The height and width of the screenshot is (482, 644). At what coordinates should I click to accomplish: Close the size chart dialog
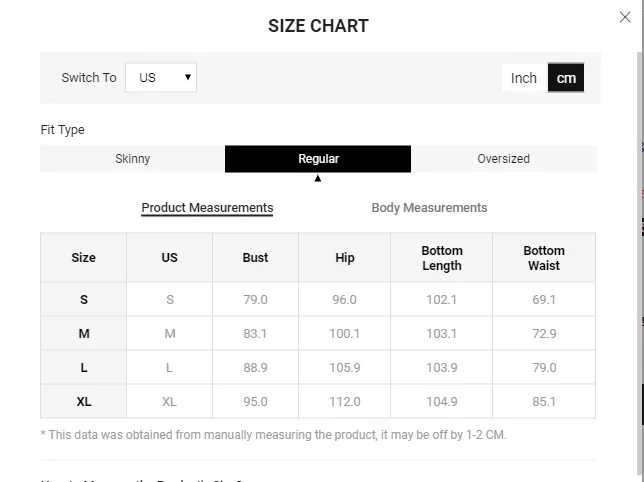626,17
